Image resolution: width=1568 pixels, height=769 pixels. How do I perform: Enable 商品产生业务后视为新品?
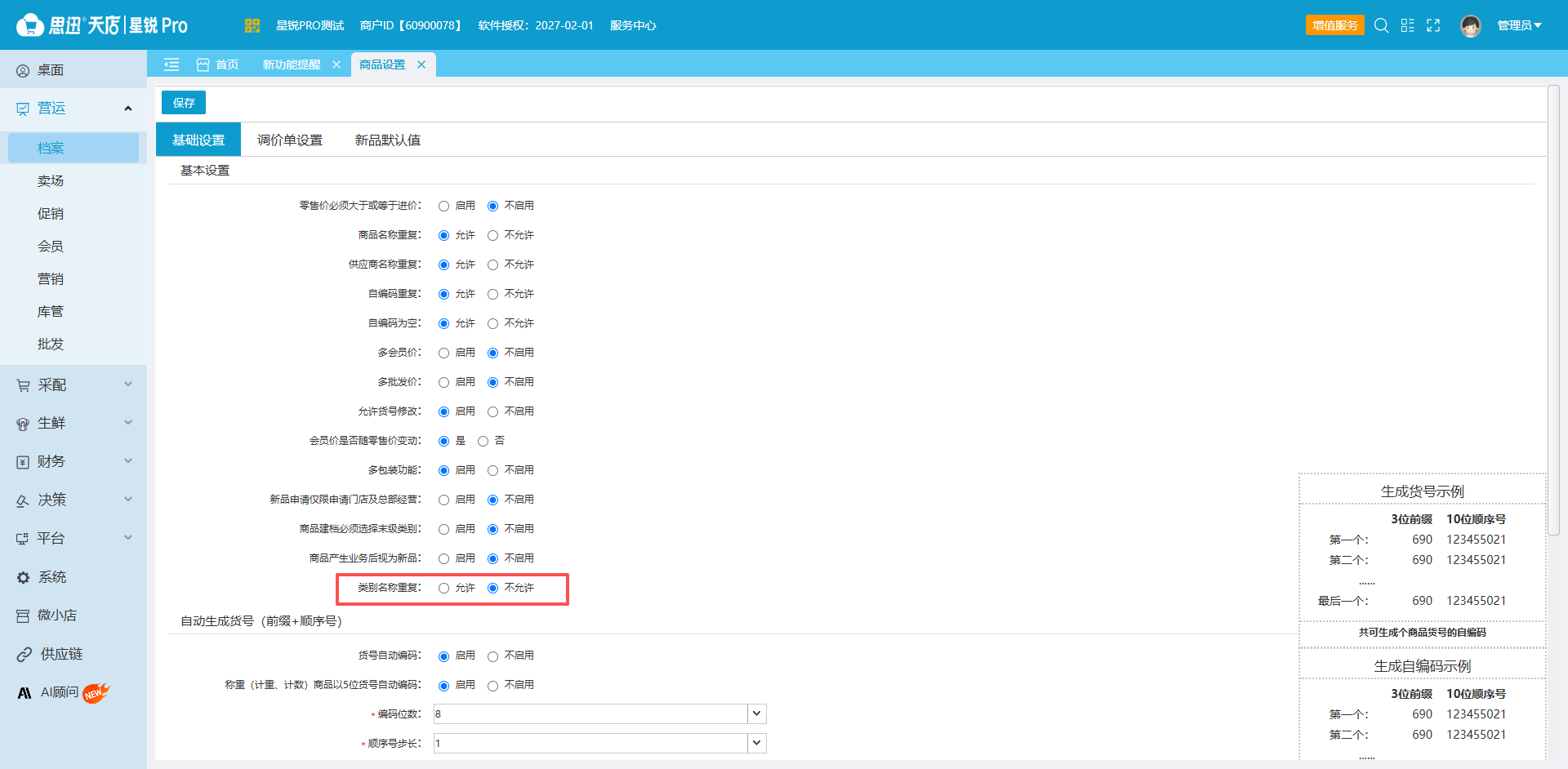pyautogui.click(x=443, y=558)
